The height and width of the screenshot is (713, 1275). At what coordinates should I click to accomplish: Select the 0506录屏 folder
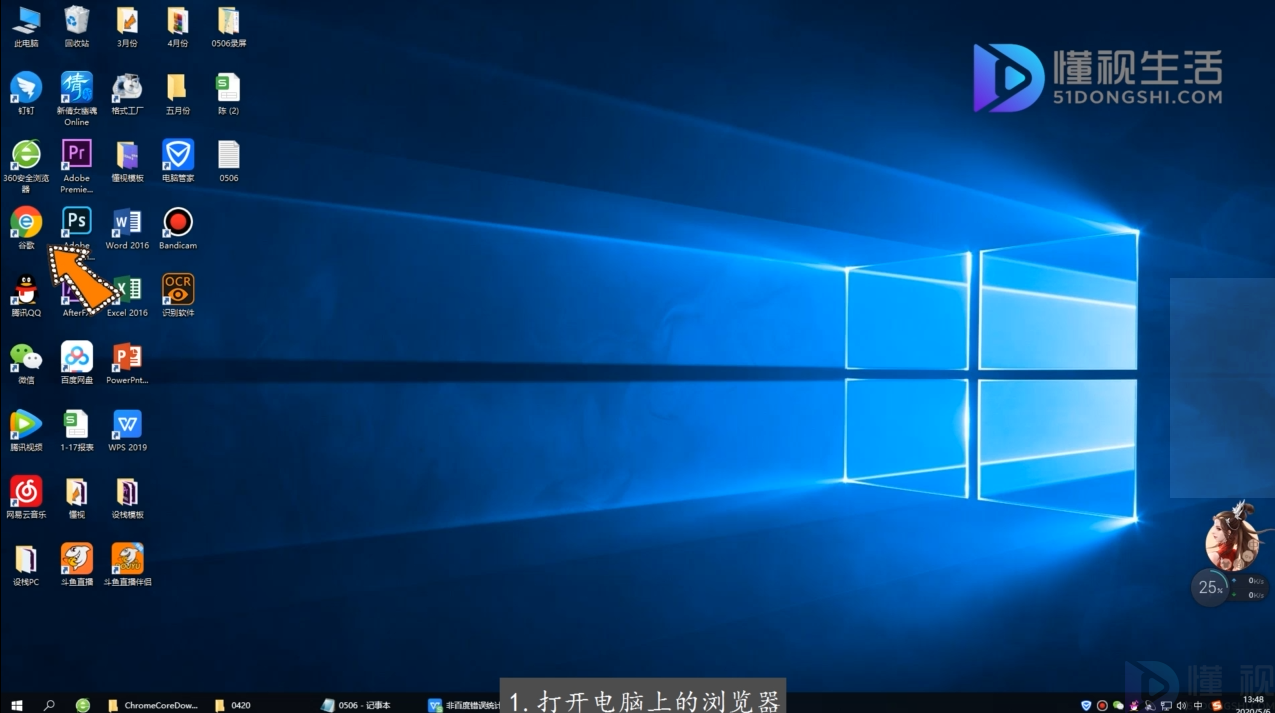[x=229, y=26]
